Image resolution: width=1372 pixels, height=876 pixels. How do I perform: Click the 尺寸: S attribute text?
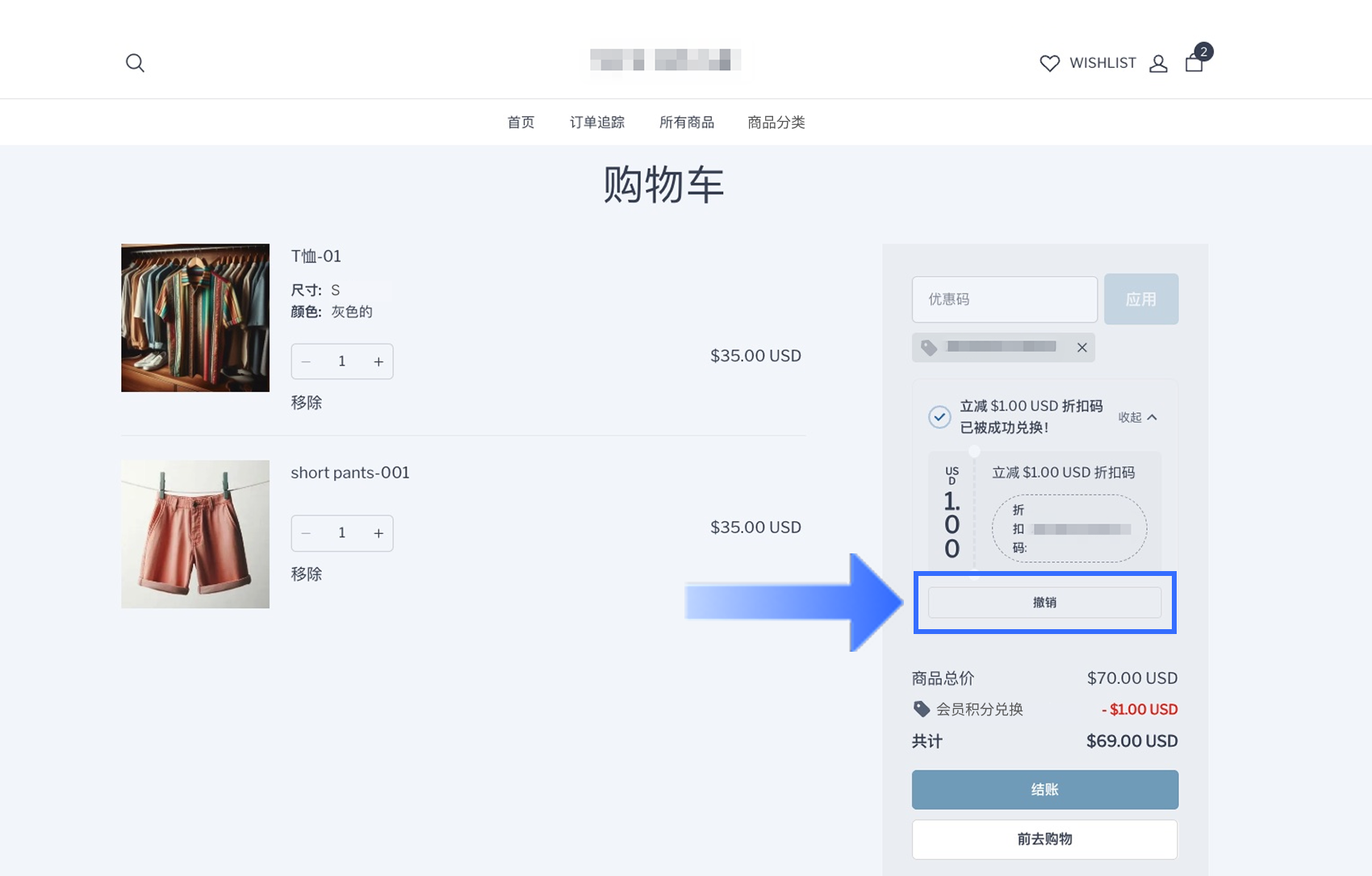tap(316, 290)
